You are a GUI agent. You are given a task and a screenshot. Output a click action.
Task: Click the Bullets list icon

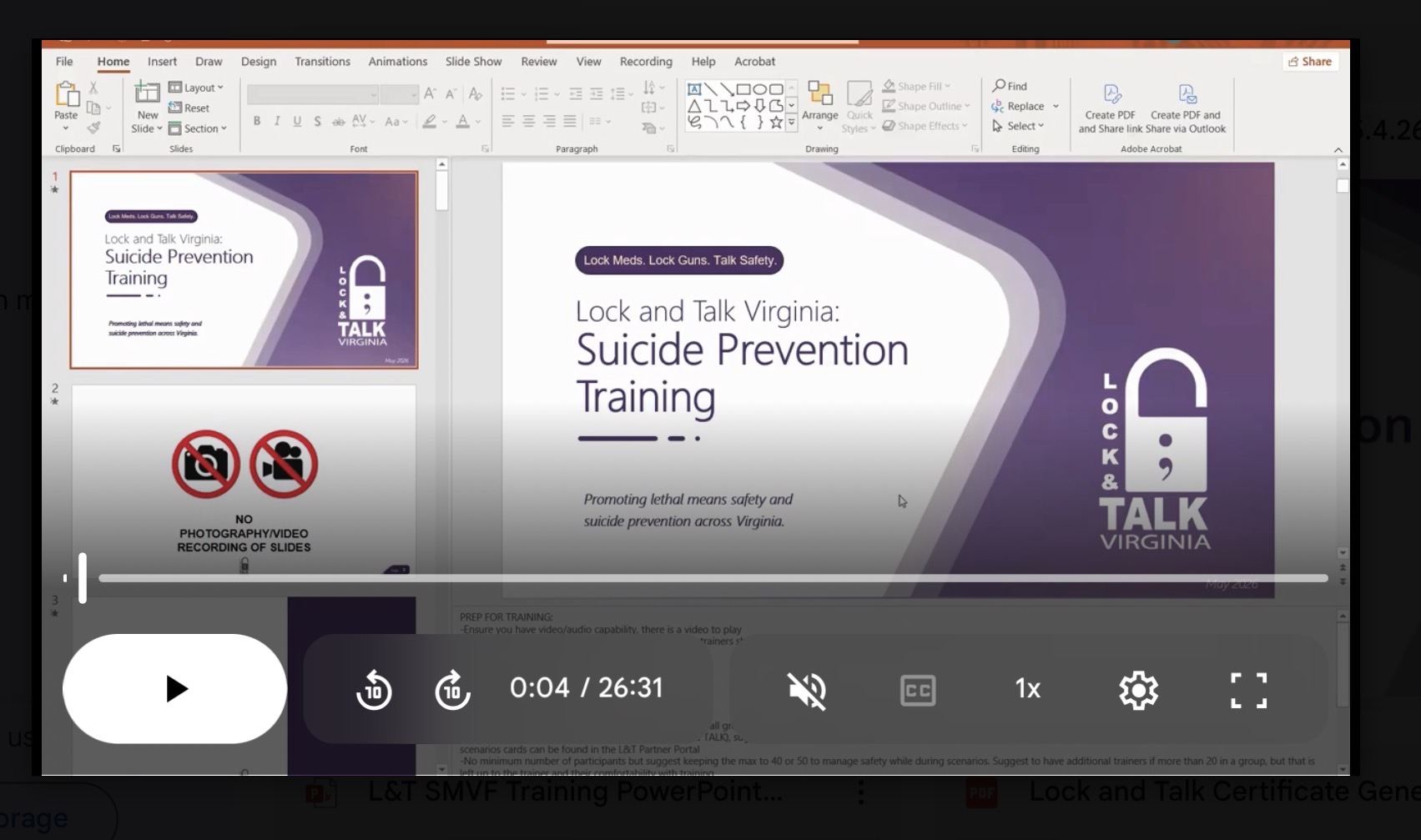coord(507,94)
